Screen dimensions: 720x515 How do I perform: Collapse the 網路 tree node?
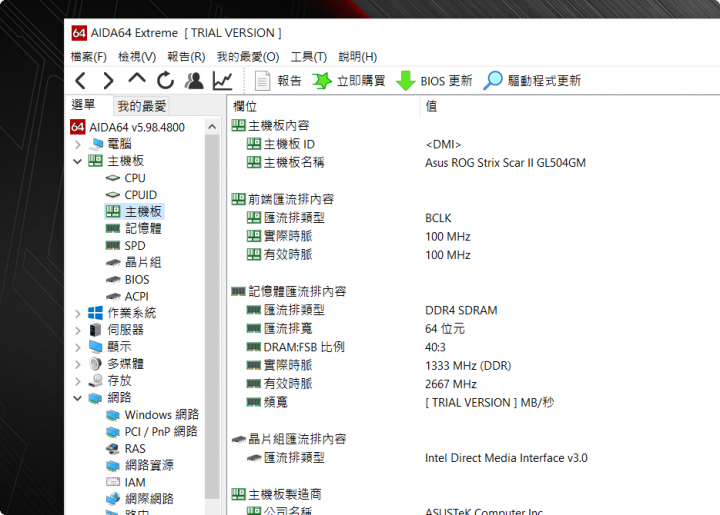point(78,398)
